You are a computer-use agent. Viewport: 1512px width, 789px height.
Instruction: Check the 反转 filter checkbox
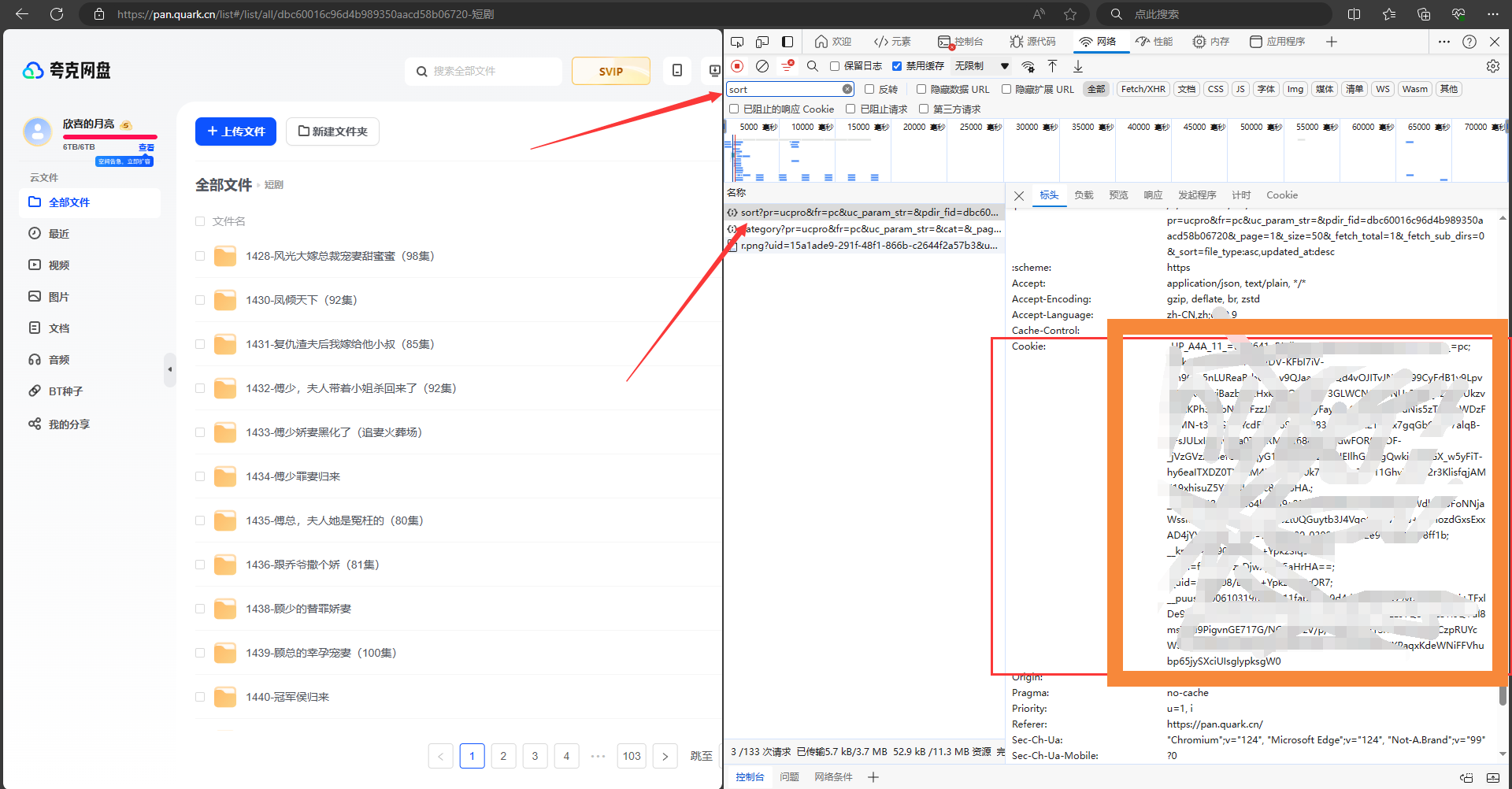[869, 89]
